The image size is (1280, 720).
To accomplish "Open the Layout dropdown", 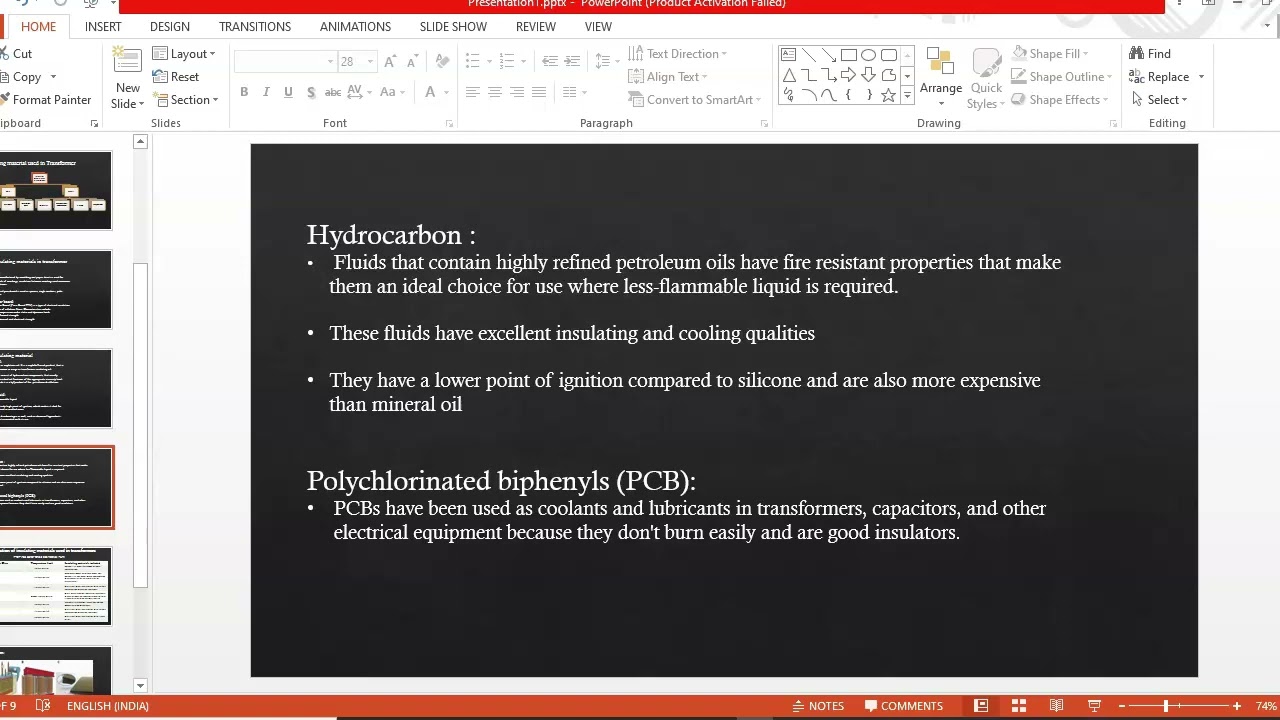I will (184, 54).
